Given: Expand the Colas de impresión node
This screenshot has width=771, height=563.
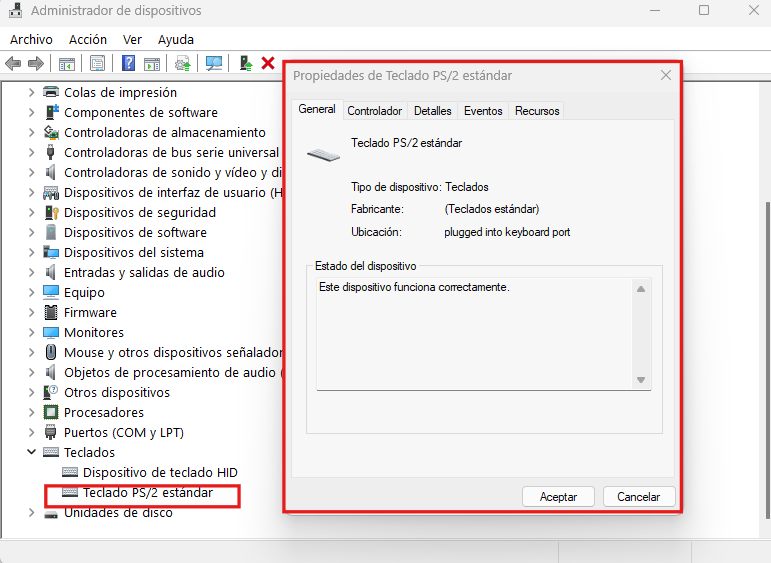Looking at the screenshot, I should point(31,92).
